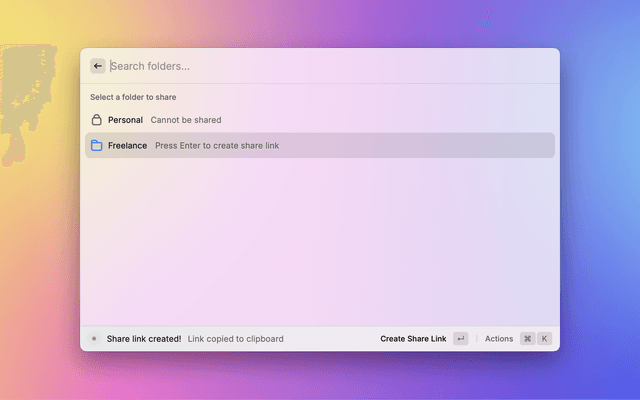Click the K key icon
Image resolution: width=640 pixels, height=400 pixels.
(x=544, y=339)
